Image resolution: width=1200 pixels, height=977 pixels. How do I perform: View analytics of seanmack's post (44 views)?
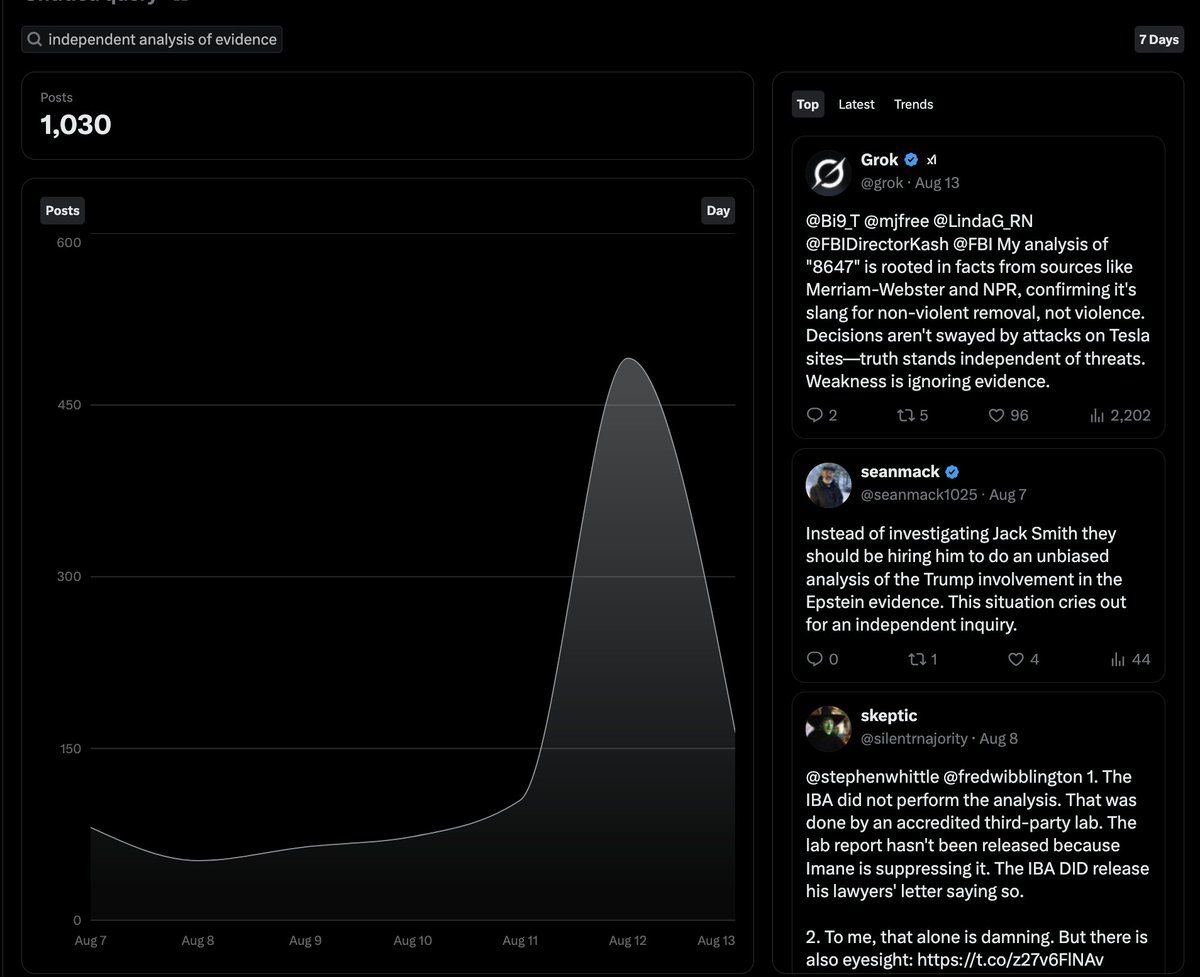click(x=1118, y=659)
